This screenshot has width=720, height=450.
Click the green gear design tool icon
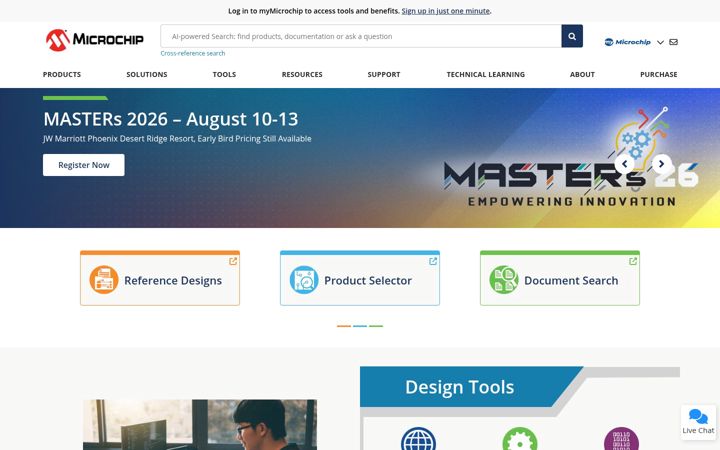click(520, 439)
